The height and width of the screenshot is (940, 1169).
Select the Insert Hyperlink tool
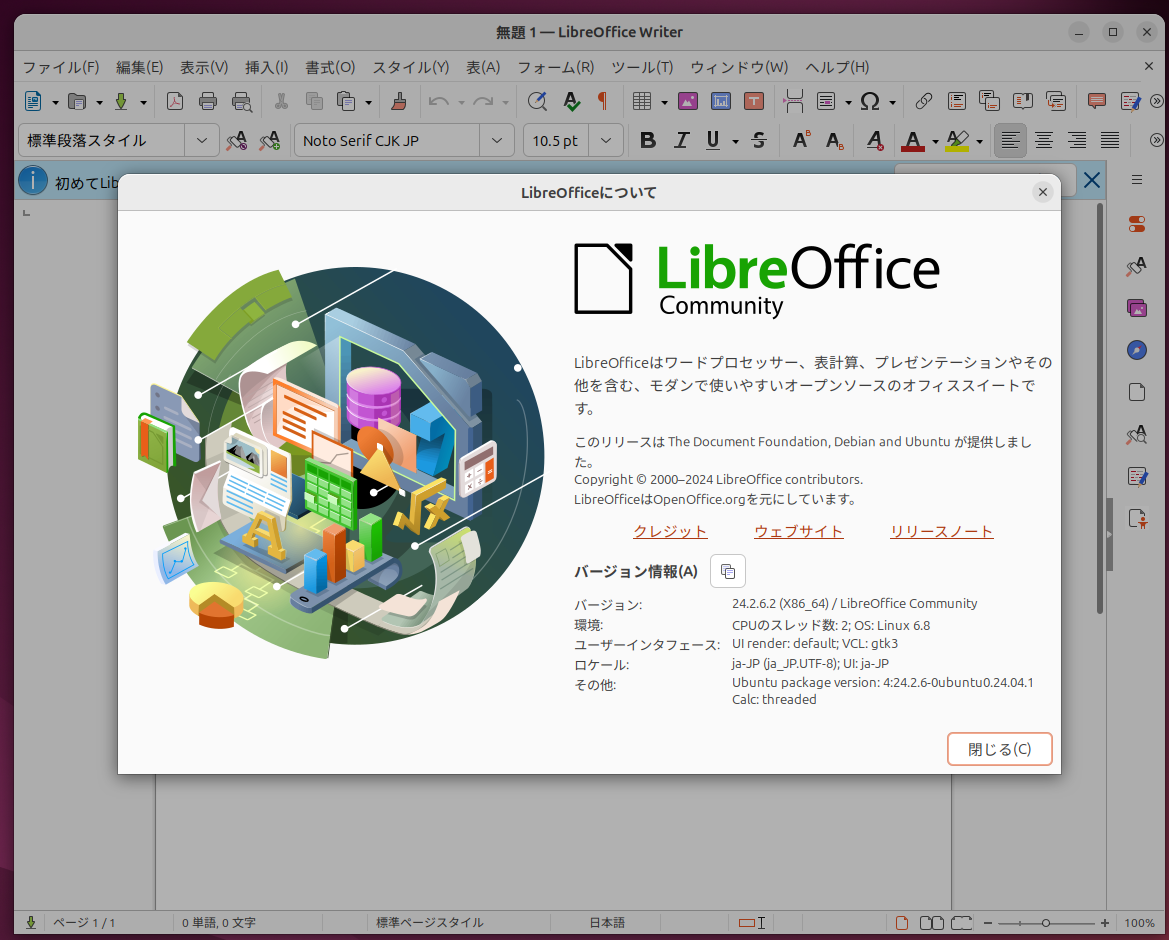coord(923,101)
